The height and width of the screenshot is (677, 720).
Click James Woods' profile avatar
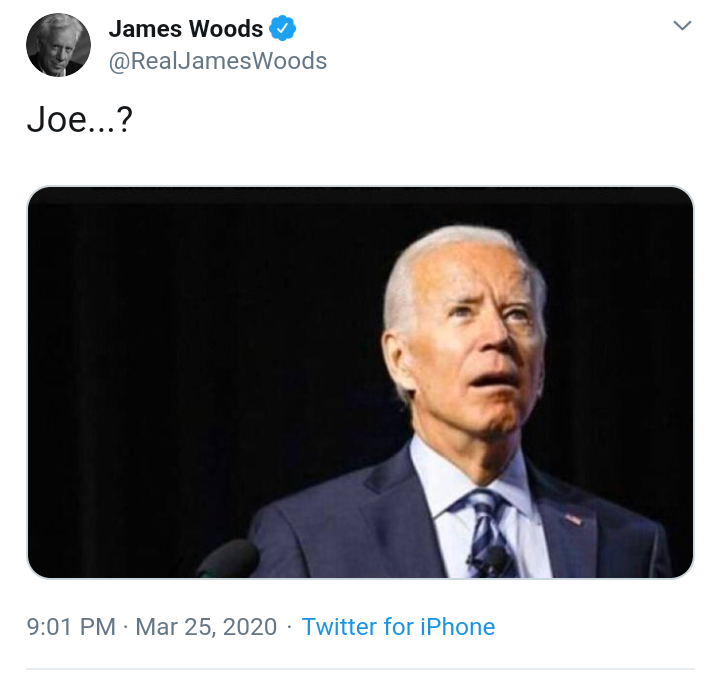(x=58, y=44)
